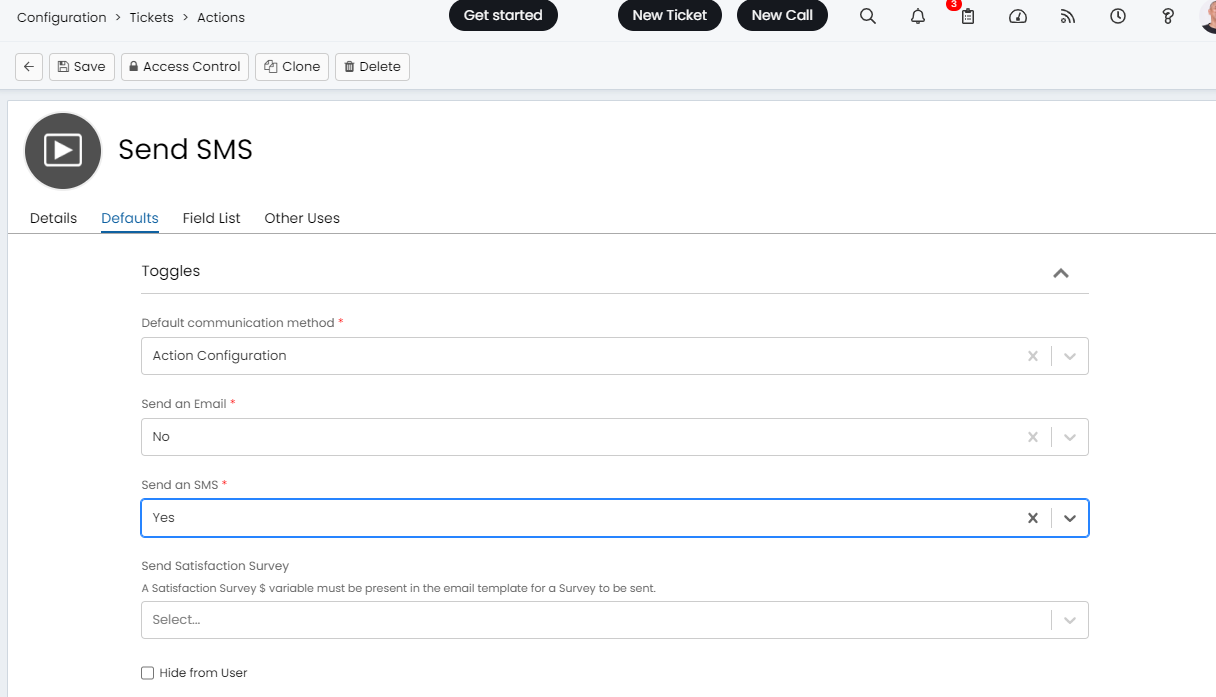Click the Send an Email field showing No
The width and height of the screenshot is (1216, 697).
click(x=614, y=437)
